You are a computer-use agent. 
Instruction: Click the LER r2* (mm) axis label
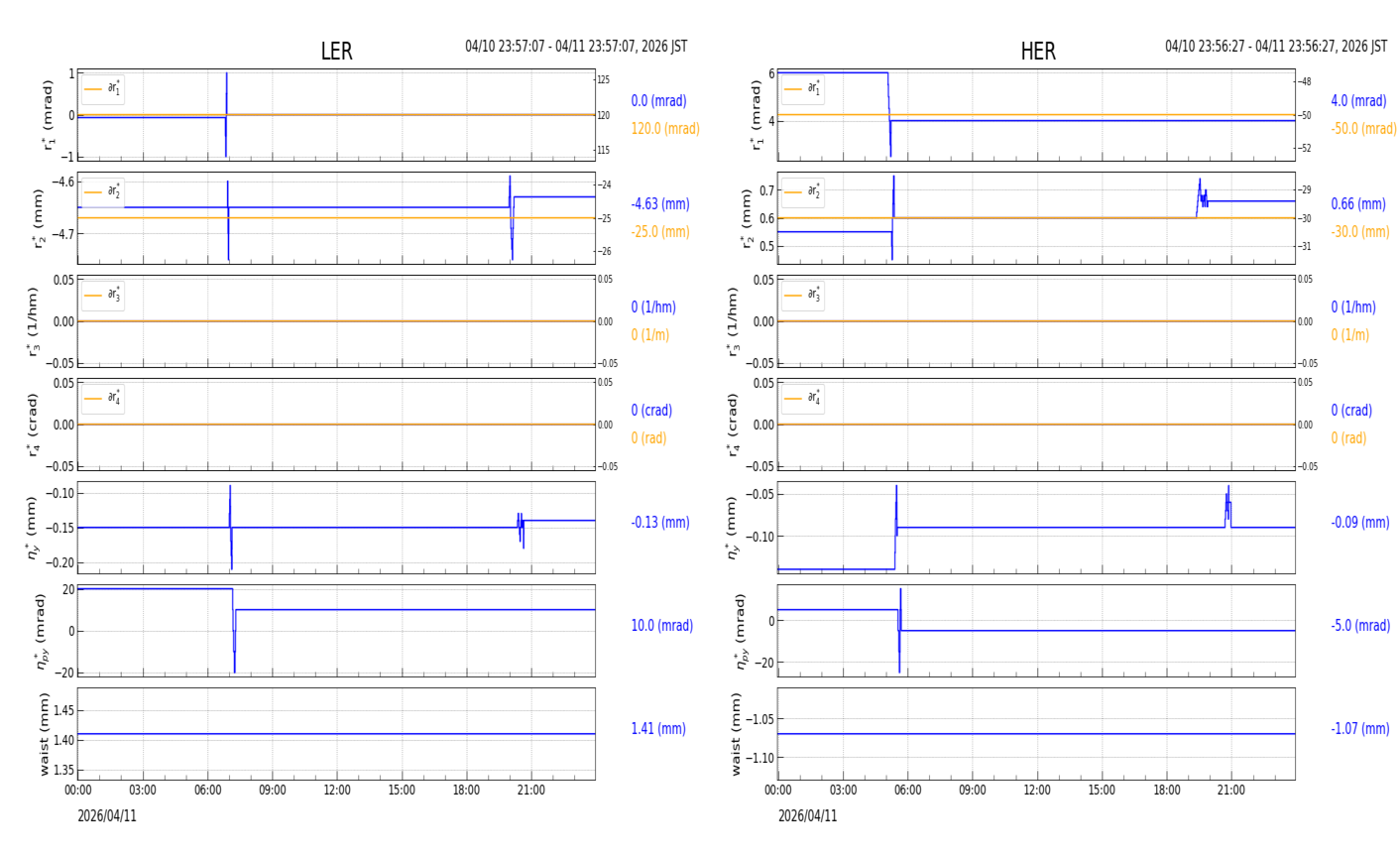click(40, 218)
